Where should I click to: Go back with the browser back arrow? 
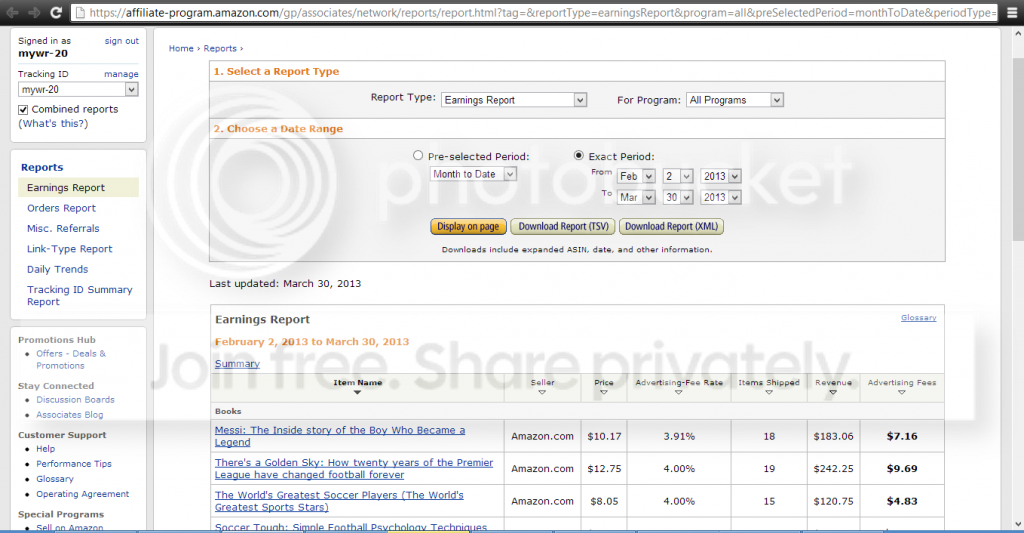12,12
